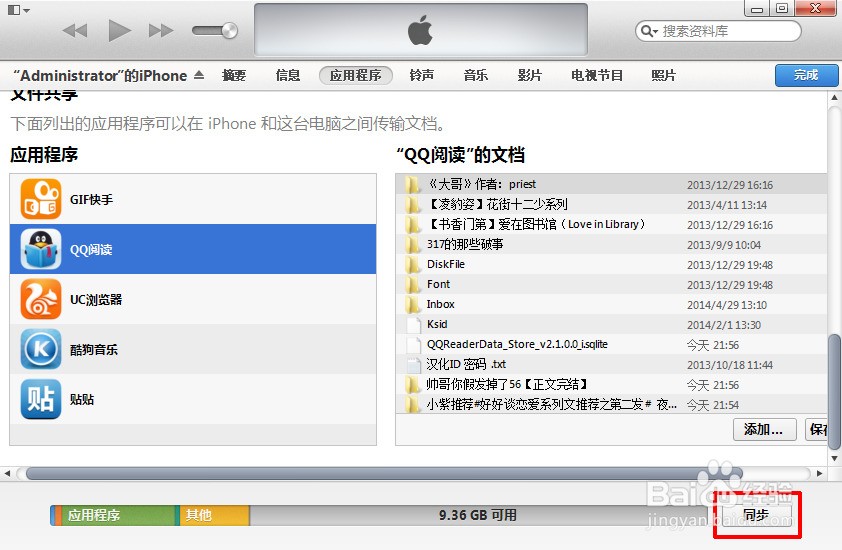The width and height of the screenshot is (842, 550).
Task: Select the UC浏览器 squirrel app icon
Action: (41, 299)
